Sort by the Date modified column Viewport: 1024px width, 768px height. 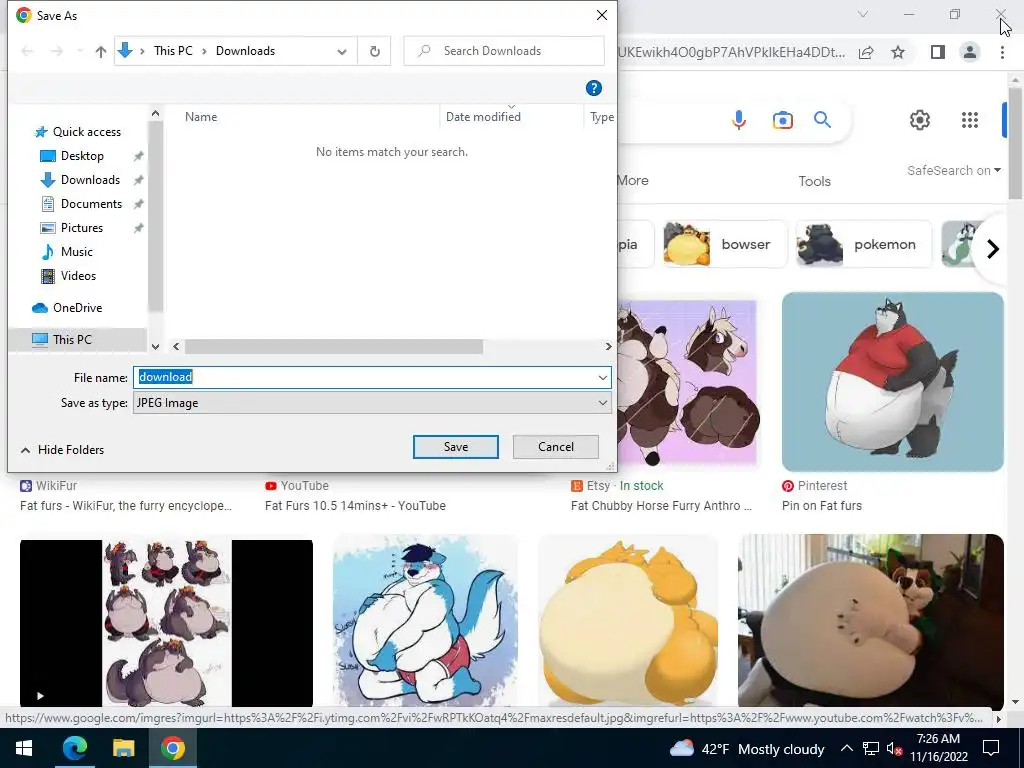(x=483, y=117)
